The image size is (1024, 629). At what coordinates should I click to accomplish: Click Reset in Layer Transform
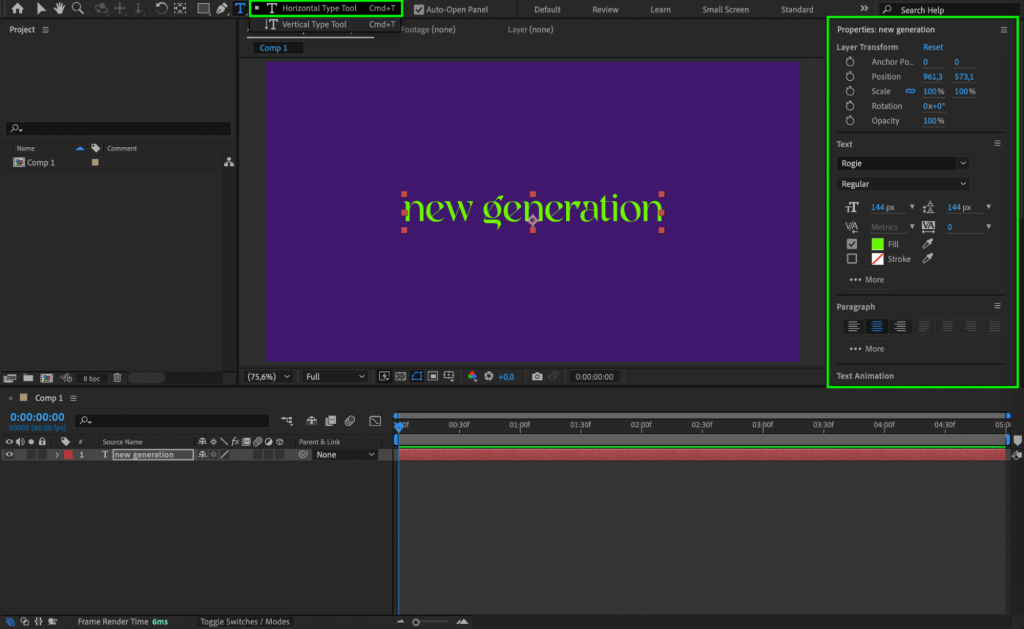click(932, 46)
